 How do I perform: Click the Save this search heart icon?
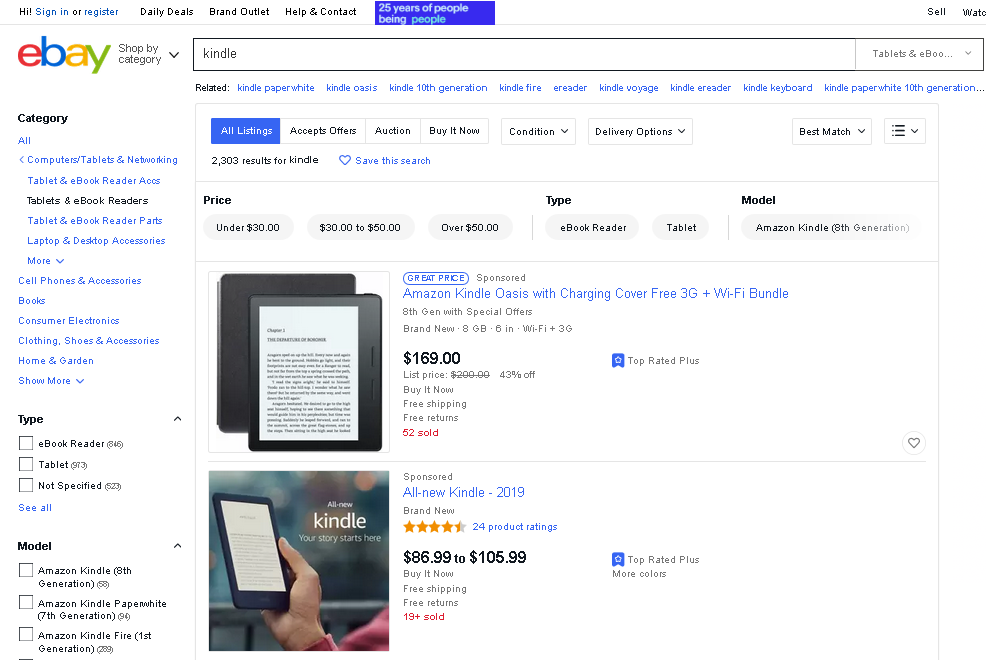[345, 160]
